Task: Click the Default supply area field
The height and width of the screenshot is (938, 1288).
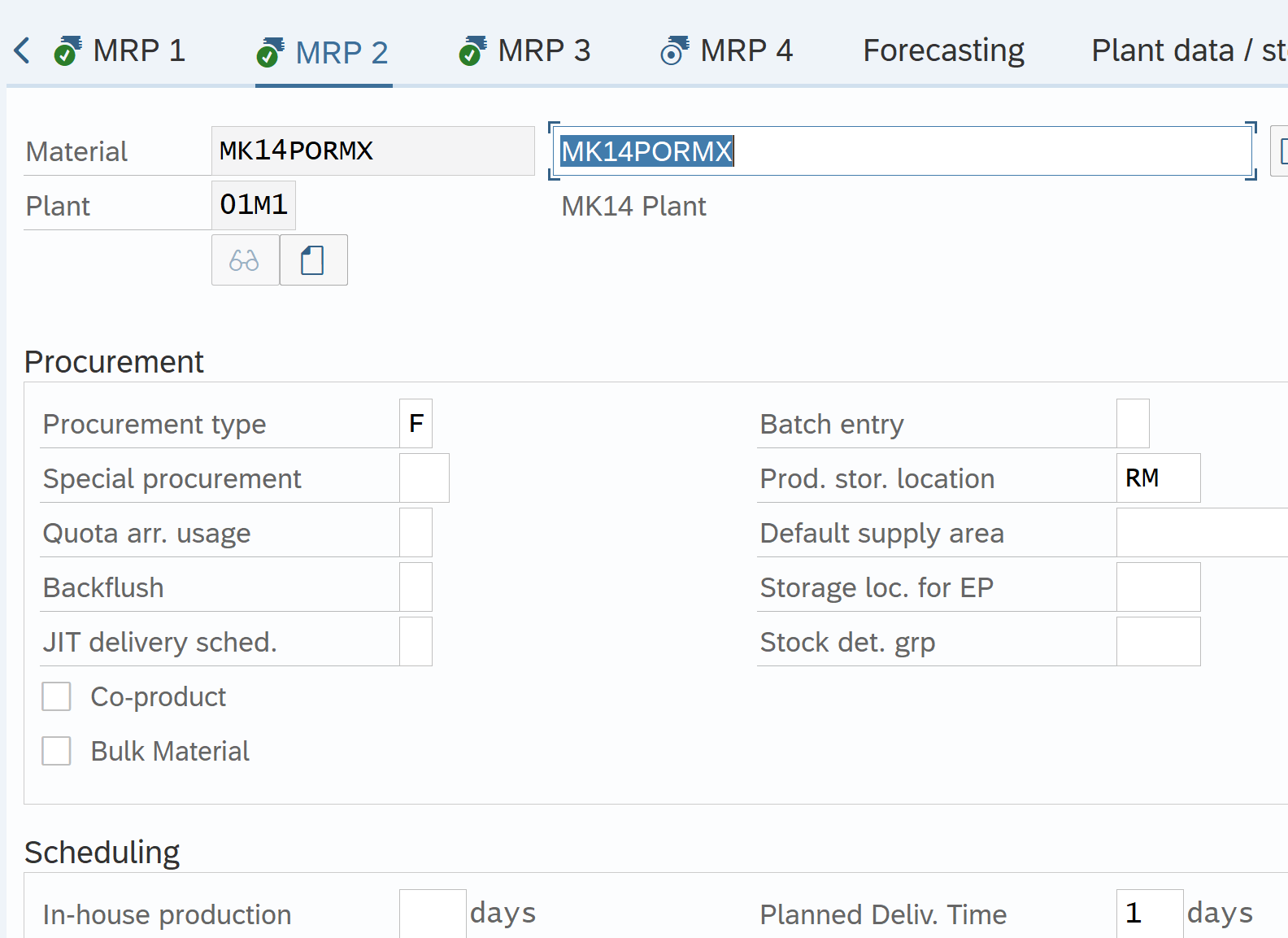Action: point(1200,533)
